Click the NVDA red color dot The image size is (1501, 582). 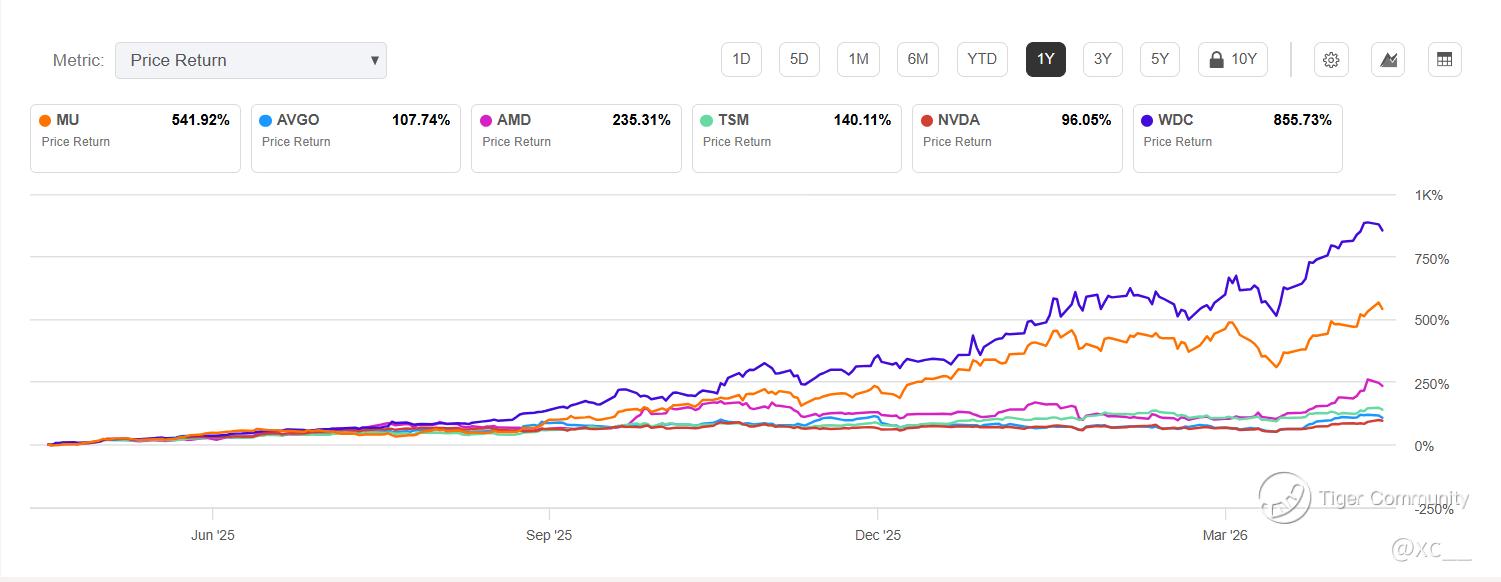click(x=927, y=121)
